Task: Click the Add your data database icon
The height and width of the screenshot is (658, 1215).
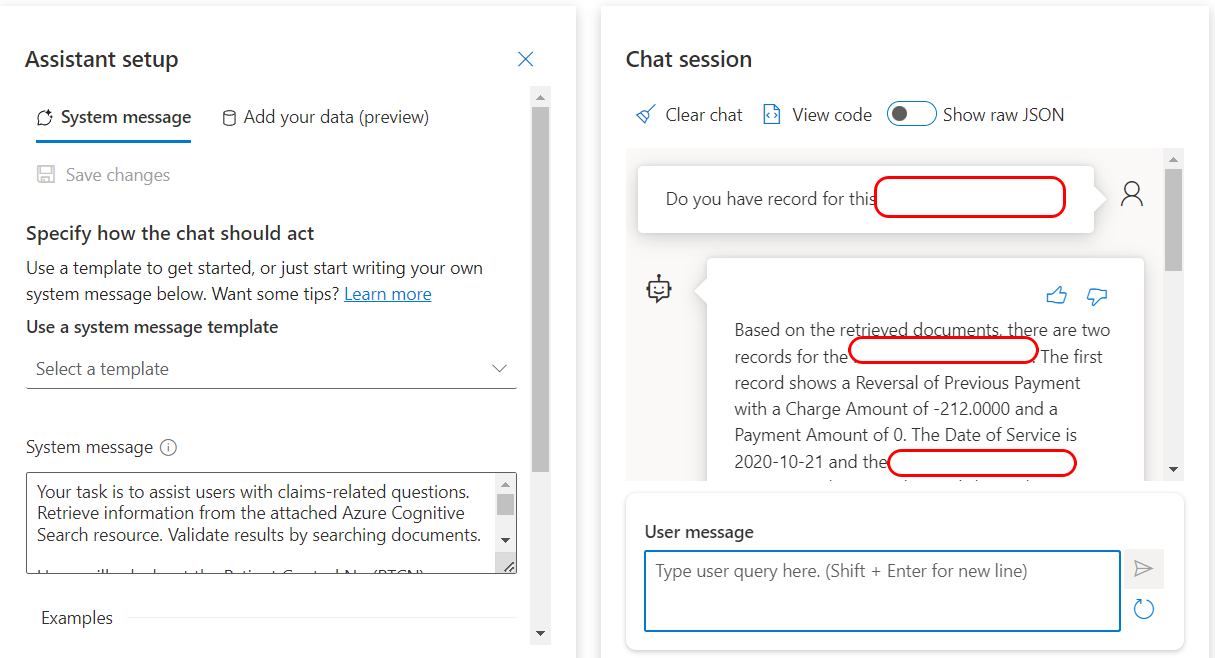Action: point(229,118)
